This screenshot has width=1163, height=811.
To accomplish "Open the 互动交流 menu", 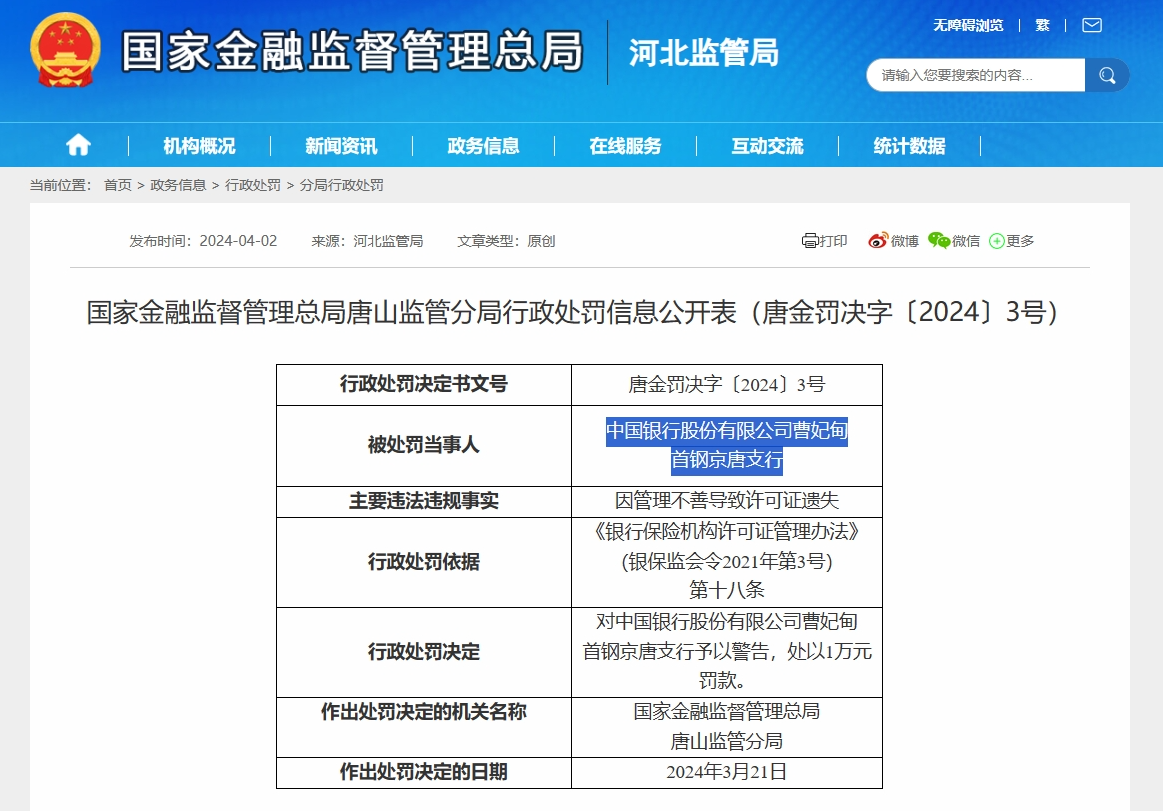I will (x=768, y=145).
